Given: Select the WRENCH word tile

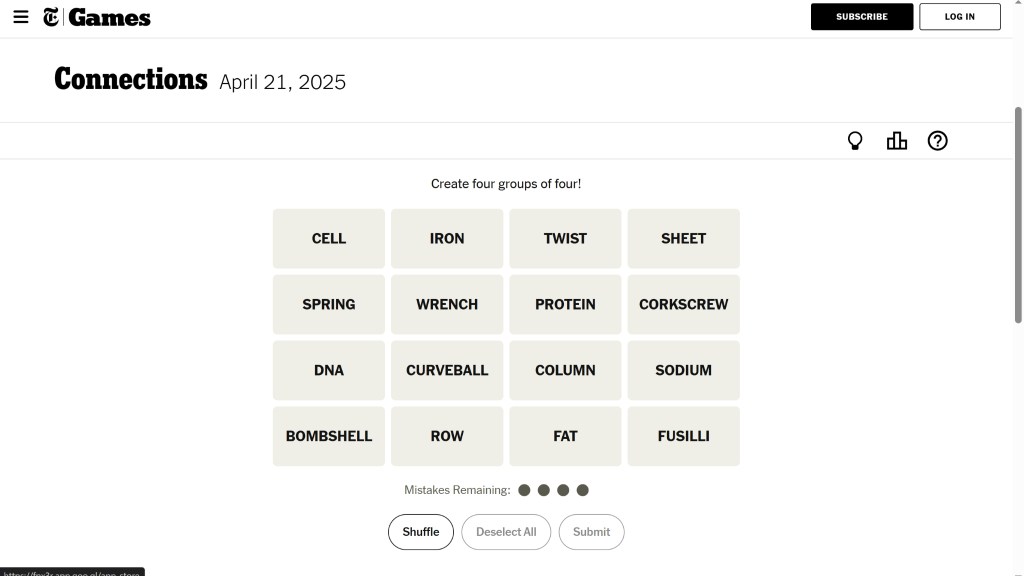Looking at the screenshot, I should (447, 304).
